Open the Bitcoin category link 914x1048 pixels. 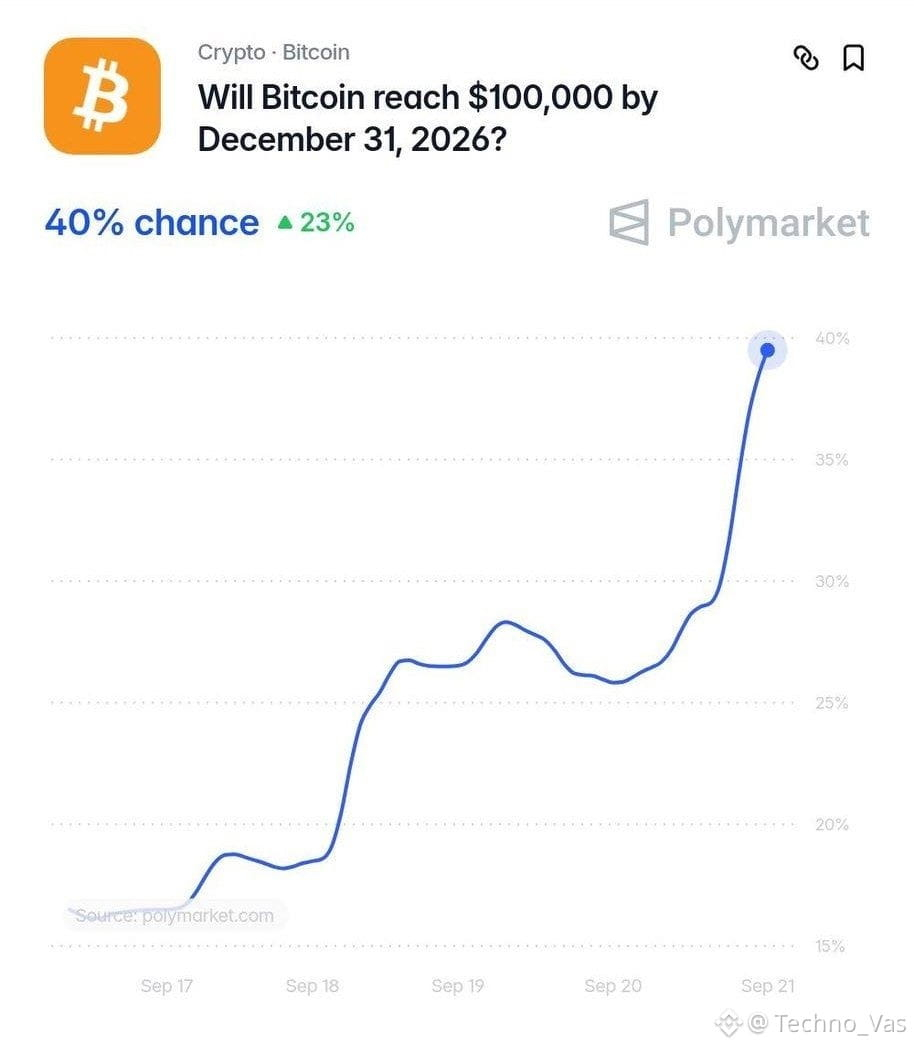coord(316,51)
